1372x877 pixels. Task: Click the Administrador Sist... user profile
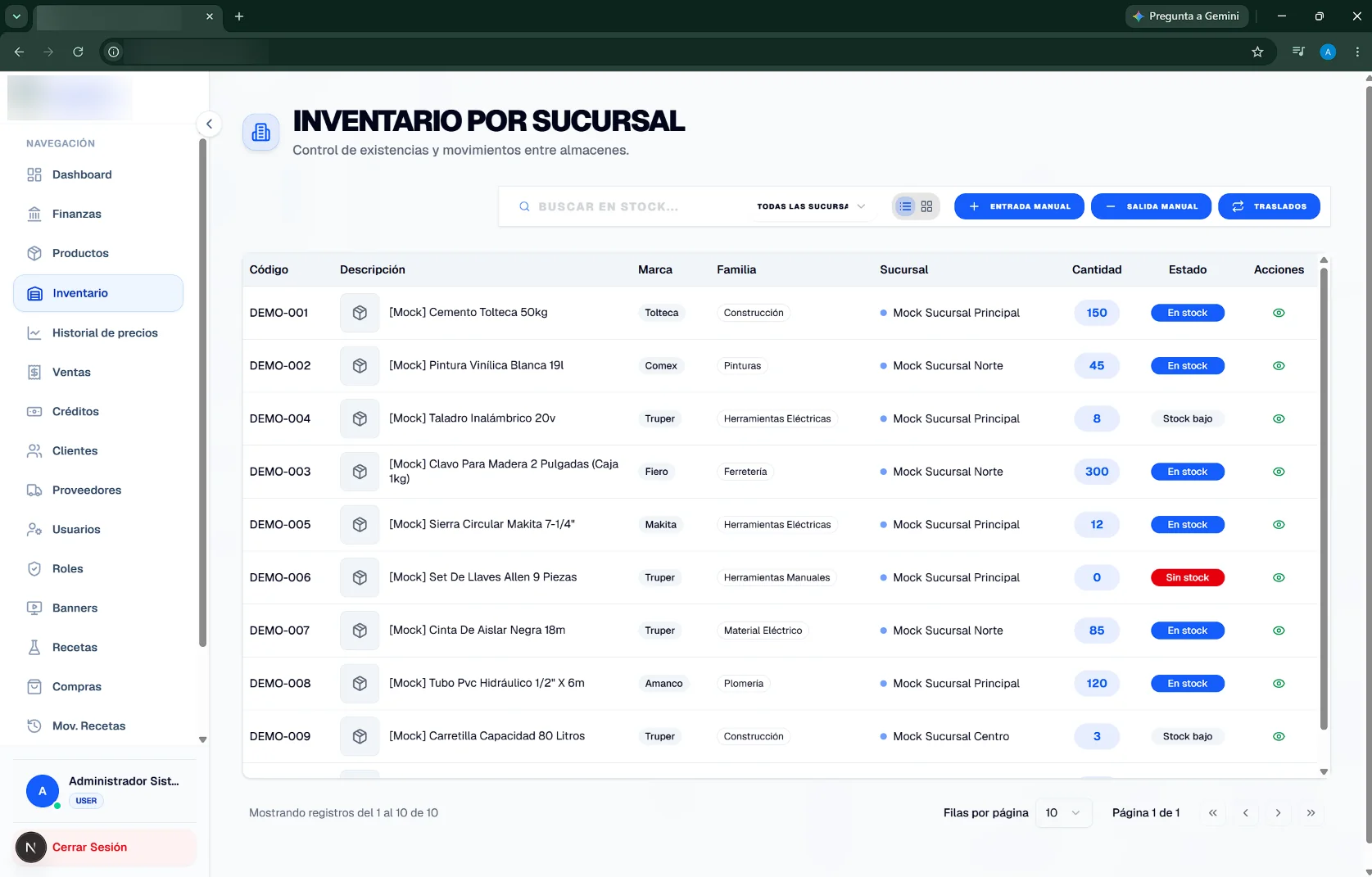[105, 790]
